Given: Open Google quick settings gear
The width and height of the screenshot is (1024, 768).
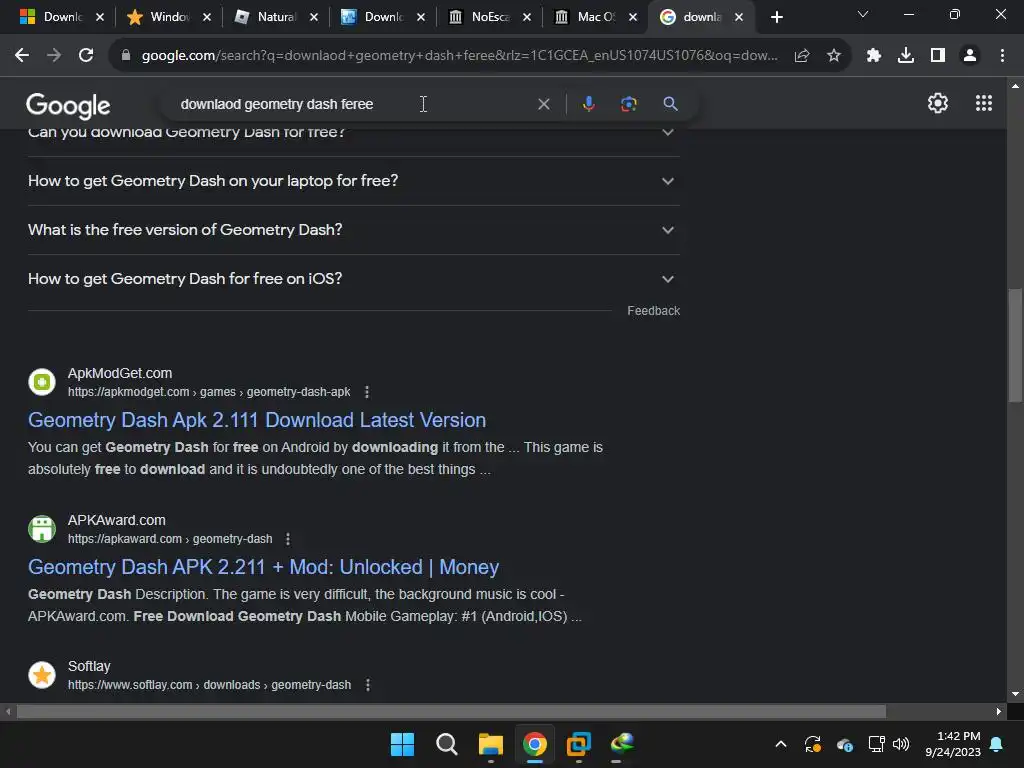Looking at the screenshot, I should tap(938, 103).
